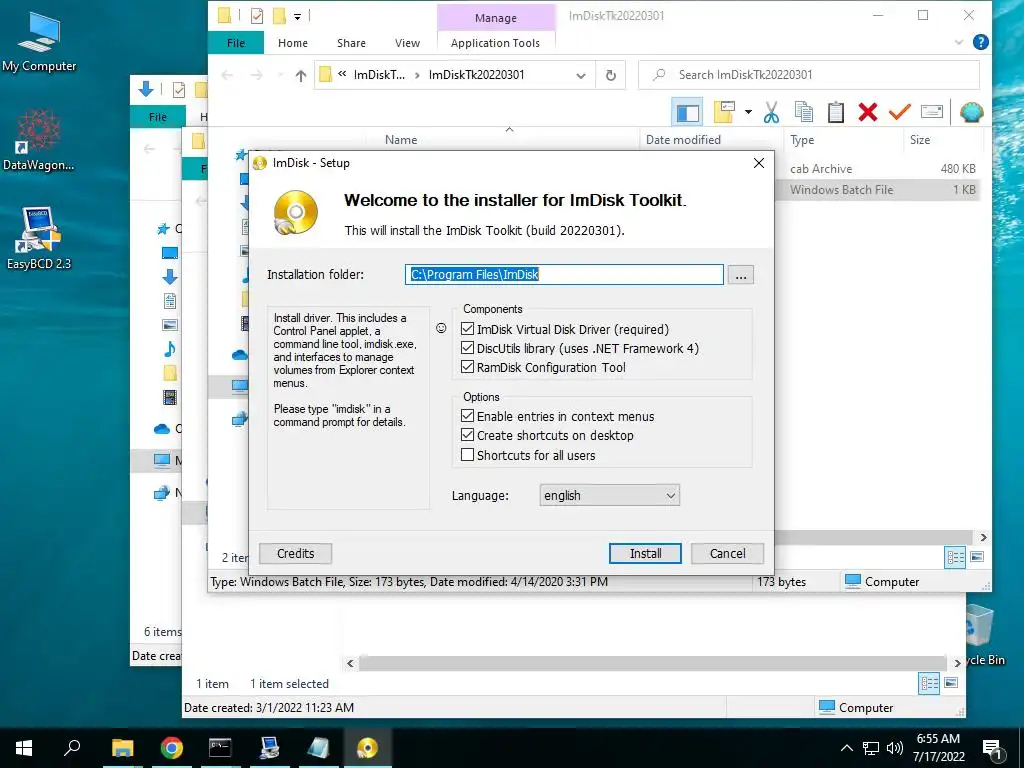
Task: Show hidden system tray icons
Action: (846, 748)
